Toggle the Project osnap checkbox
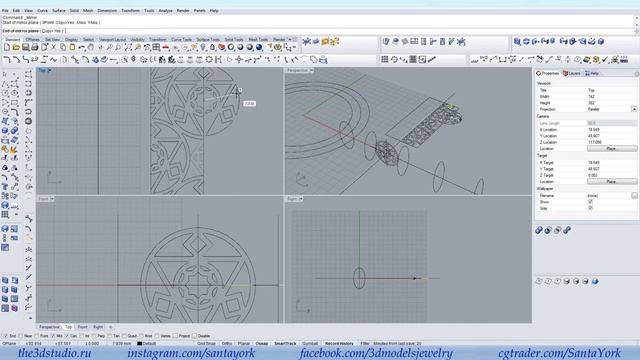The image size is (640, 360). [x=175, y=336]
